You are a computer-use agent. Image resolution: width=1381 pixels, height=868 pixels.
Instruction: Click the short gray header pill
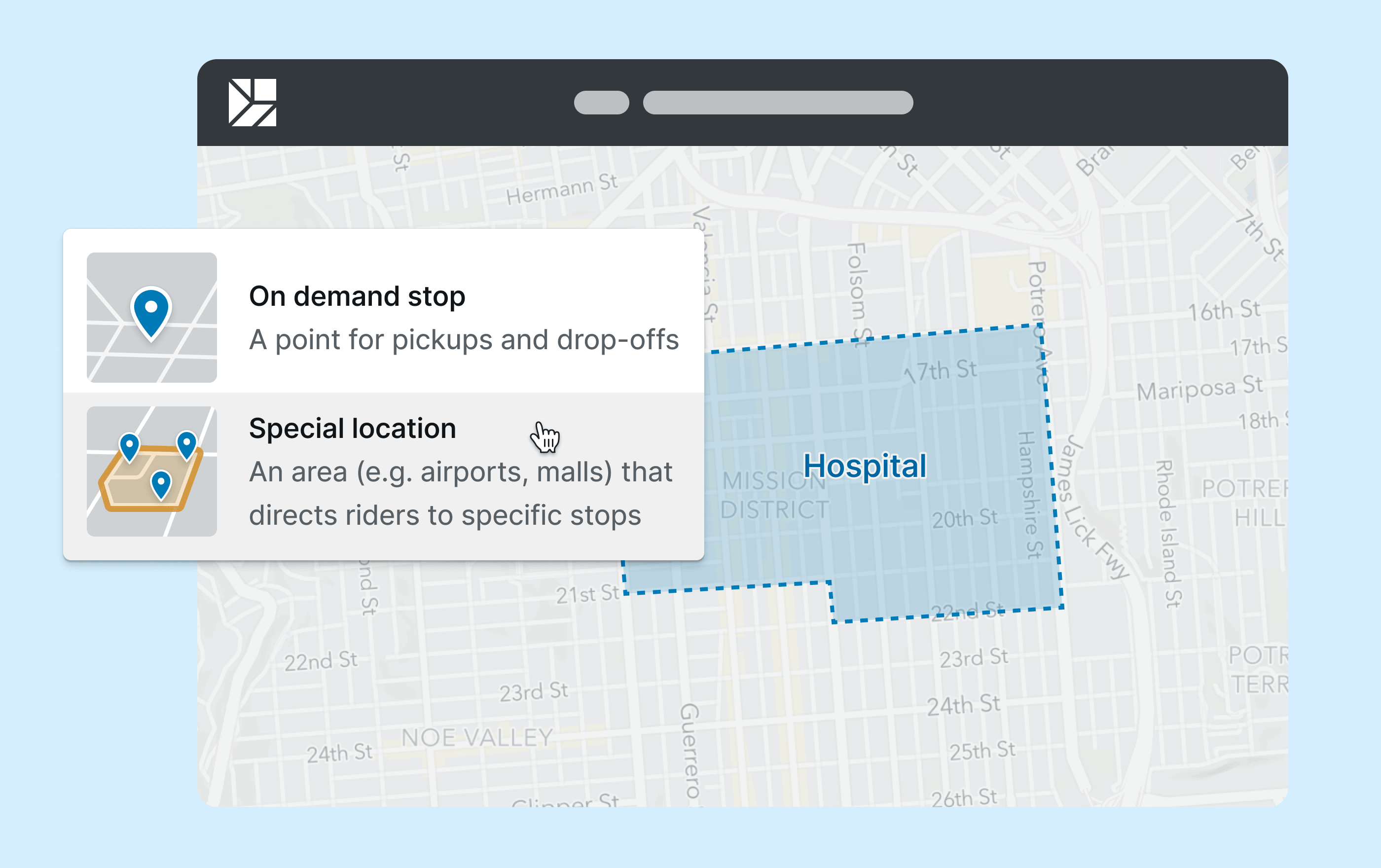[602, 103]
